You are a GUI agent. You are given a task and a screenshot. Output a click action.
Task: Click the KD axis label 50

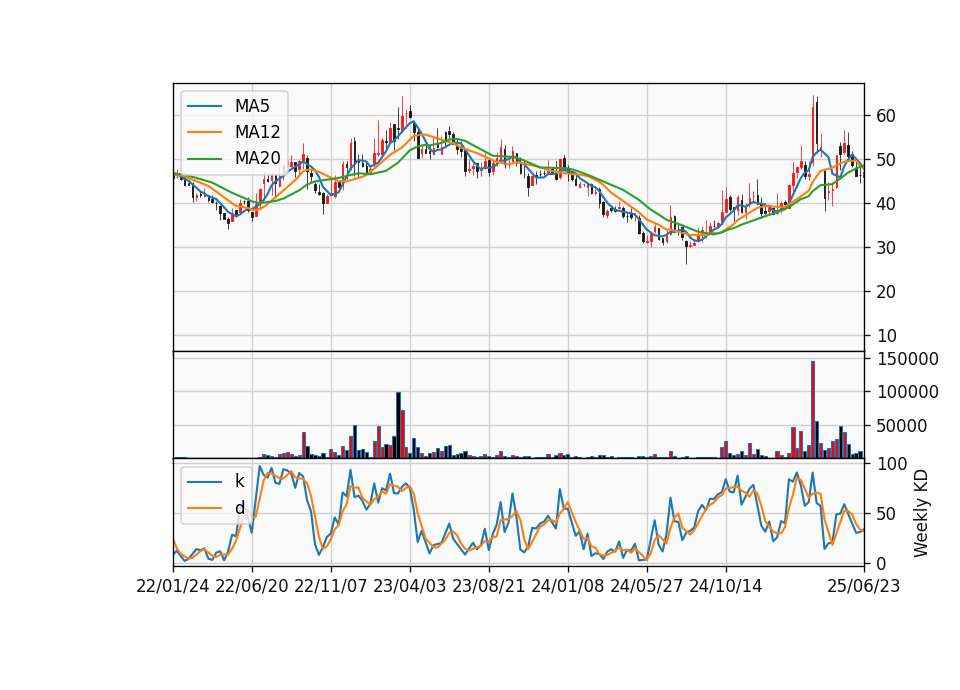point(886,514)
